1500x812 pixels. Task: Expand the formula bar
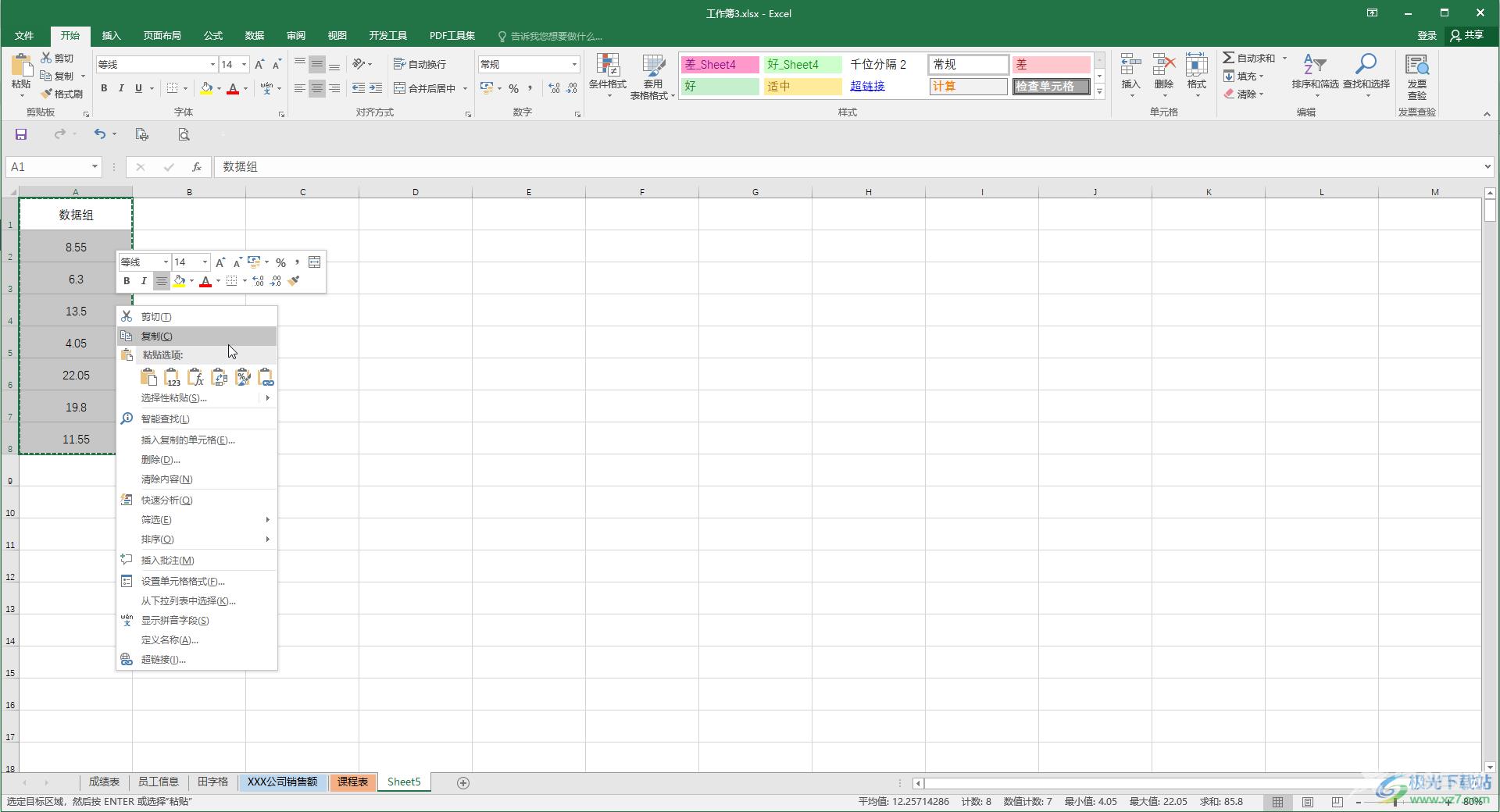pyautogui.click(x=1487, y=166)
